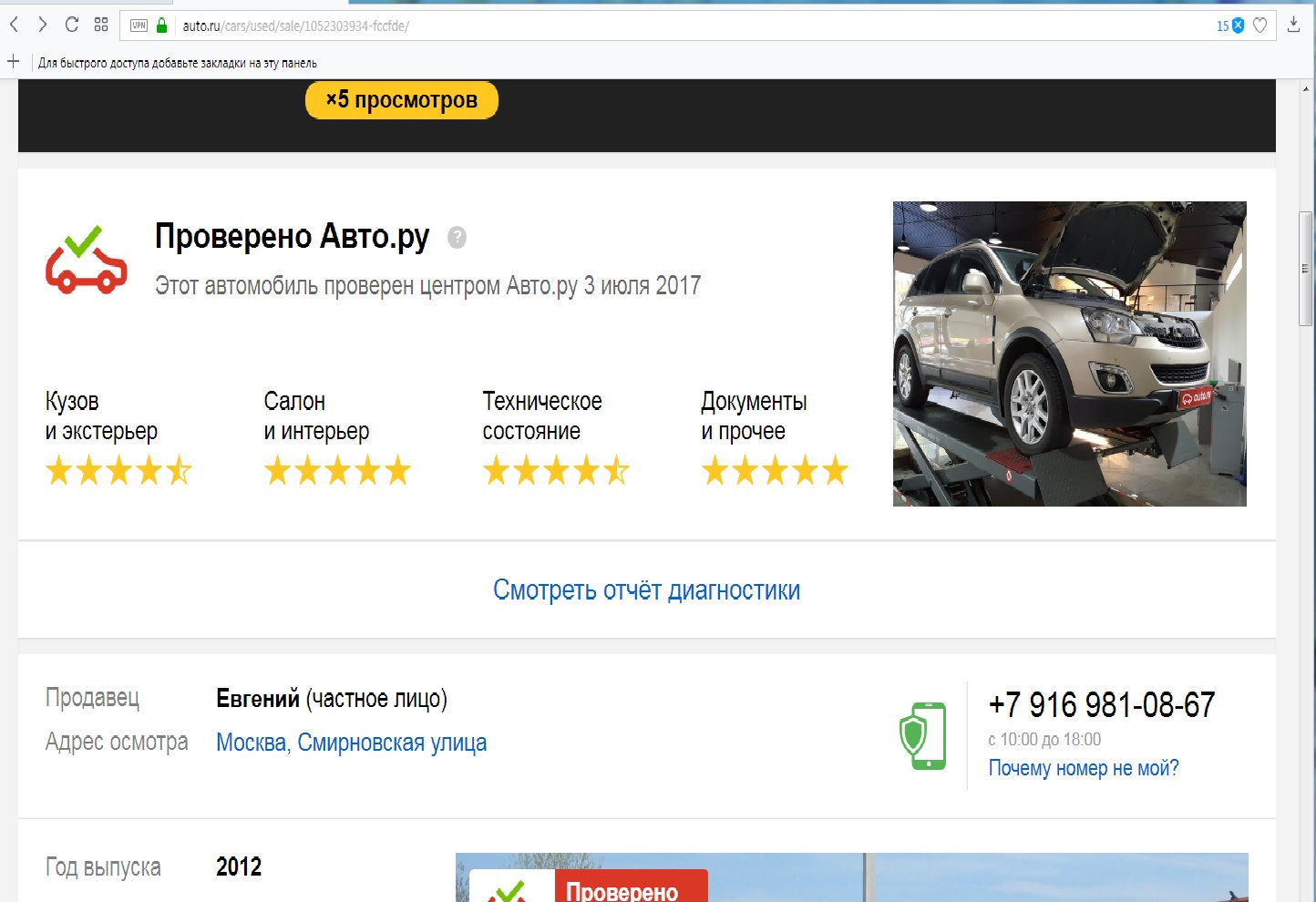
Task: Open Смотреть отчёт диагностики link
Action: click(647, 590)
